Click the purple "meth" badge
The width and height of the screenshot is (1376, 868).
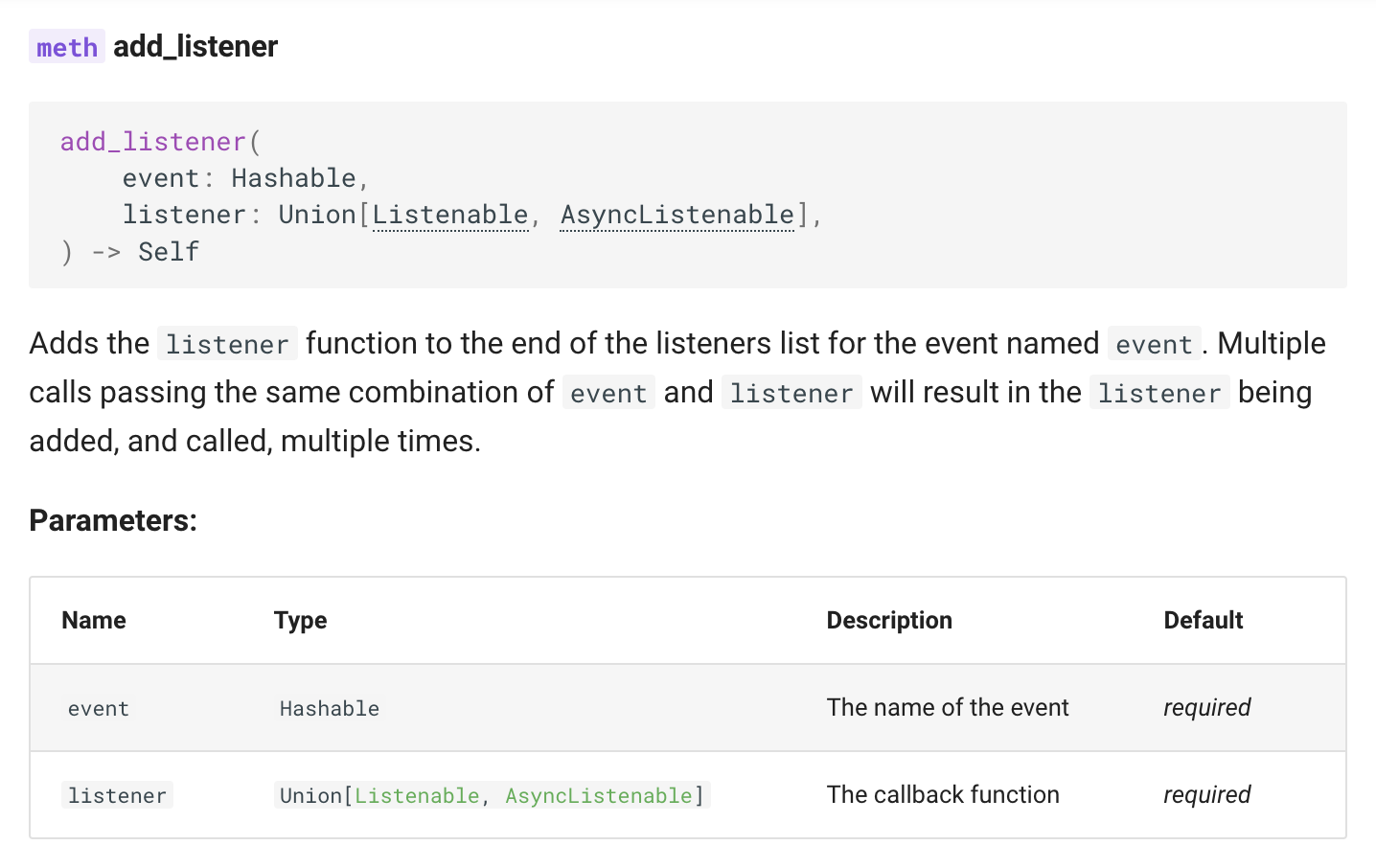(66, 47)
